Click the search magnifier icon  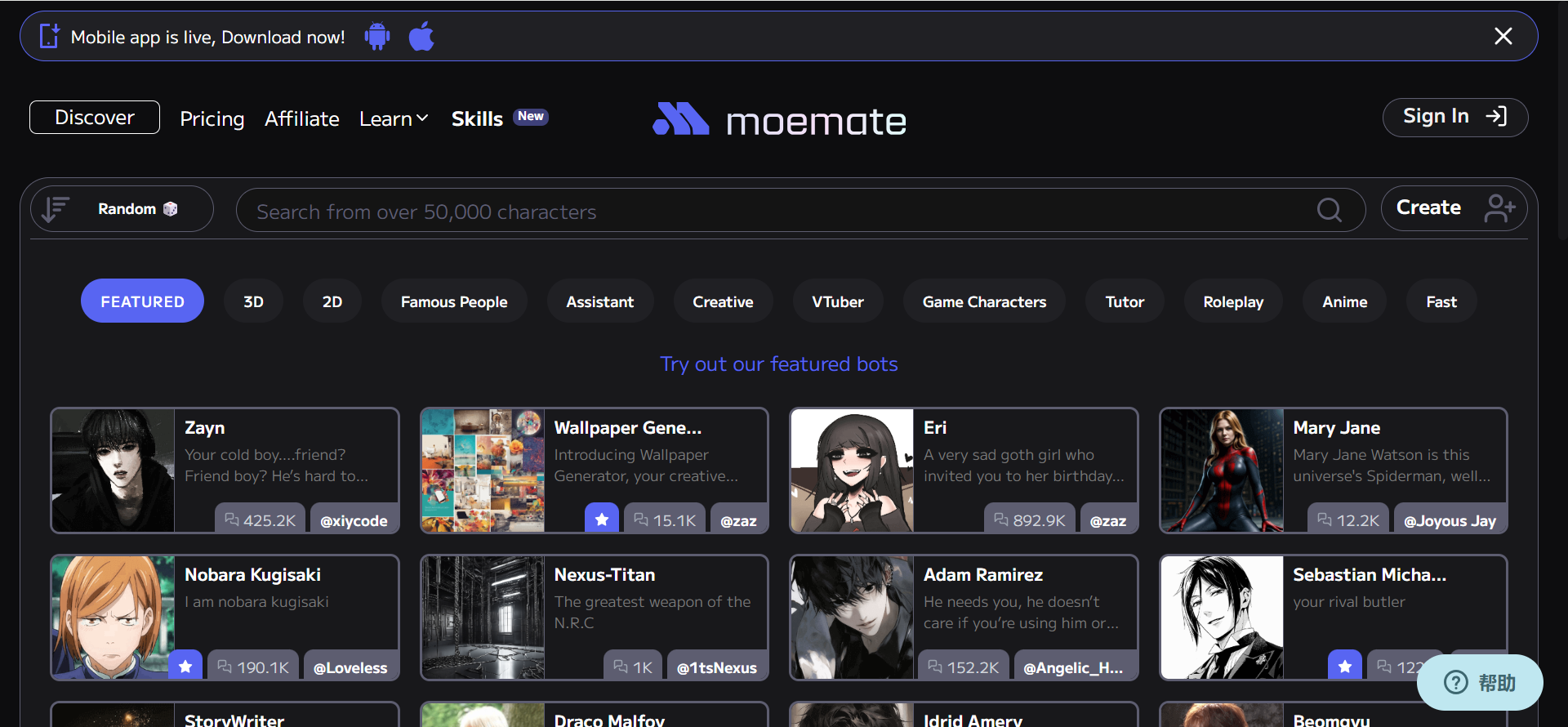click(x=1329, y=211)
